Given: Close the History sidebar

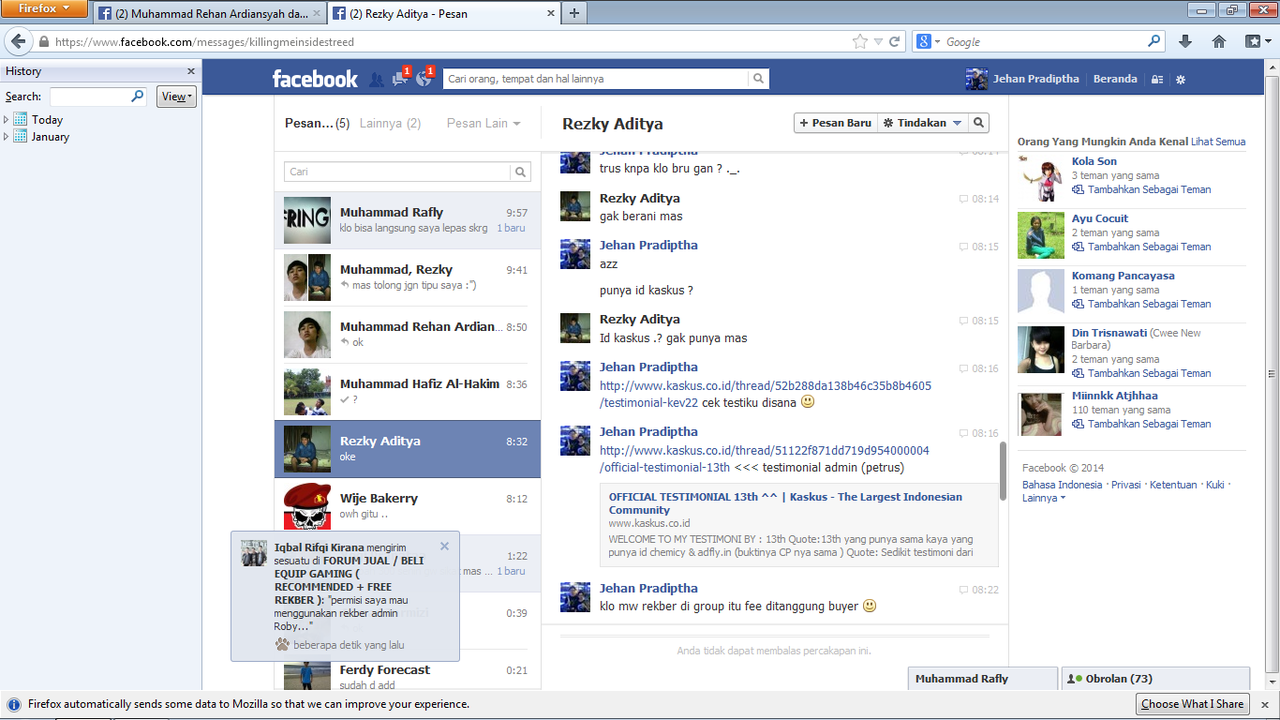Looking at the screenshot, I should click(191, 71).
